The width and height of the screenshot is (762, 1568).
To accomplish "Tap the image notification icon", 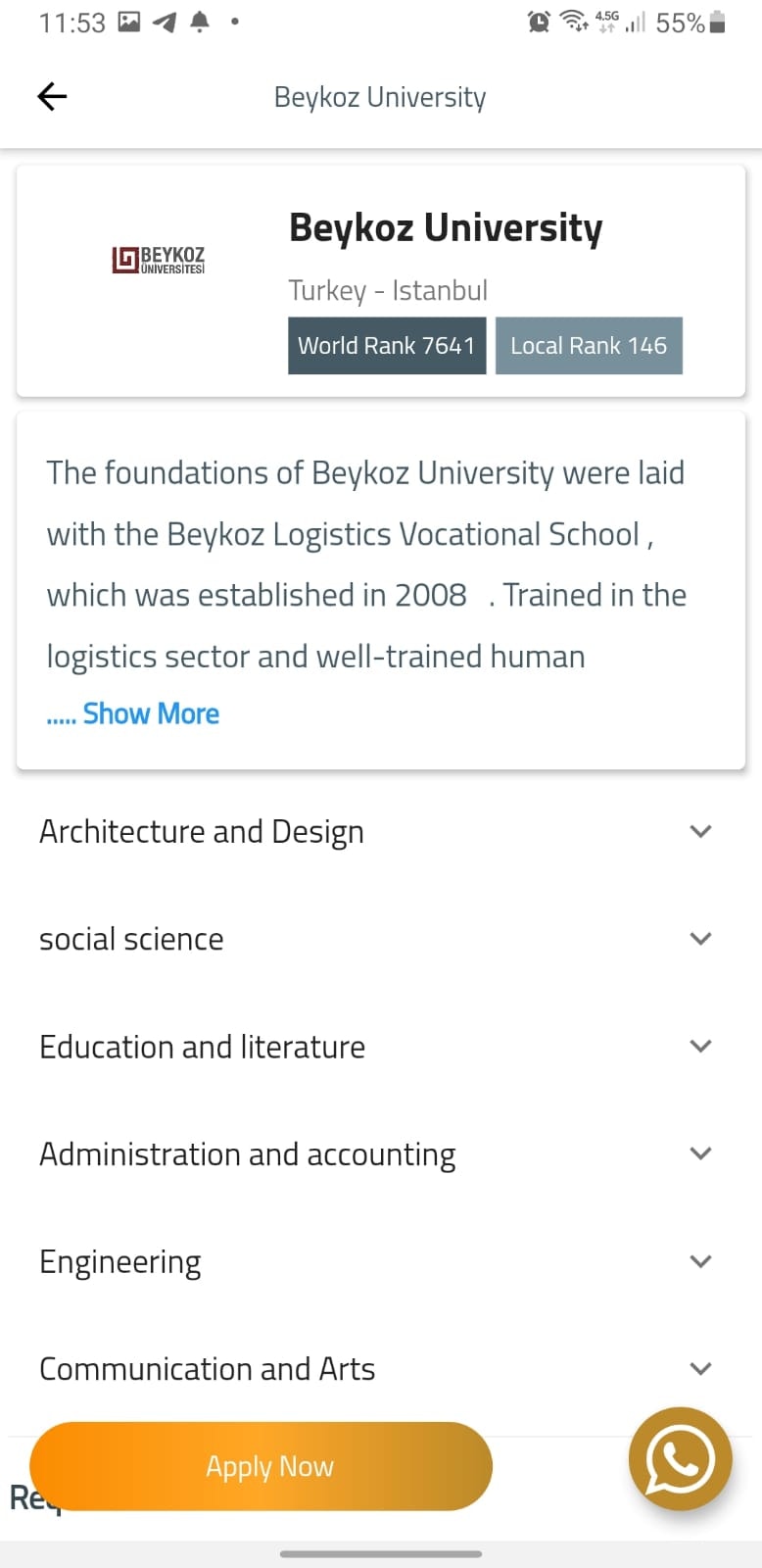I will click(129, 22).
